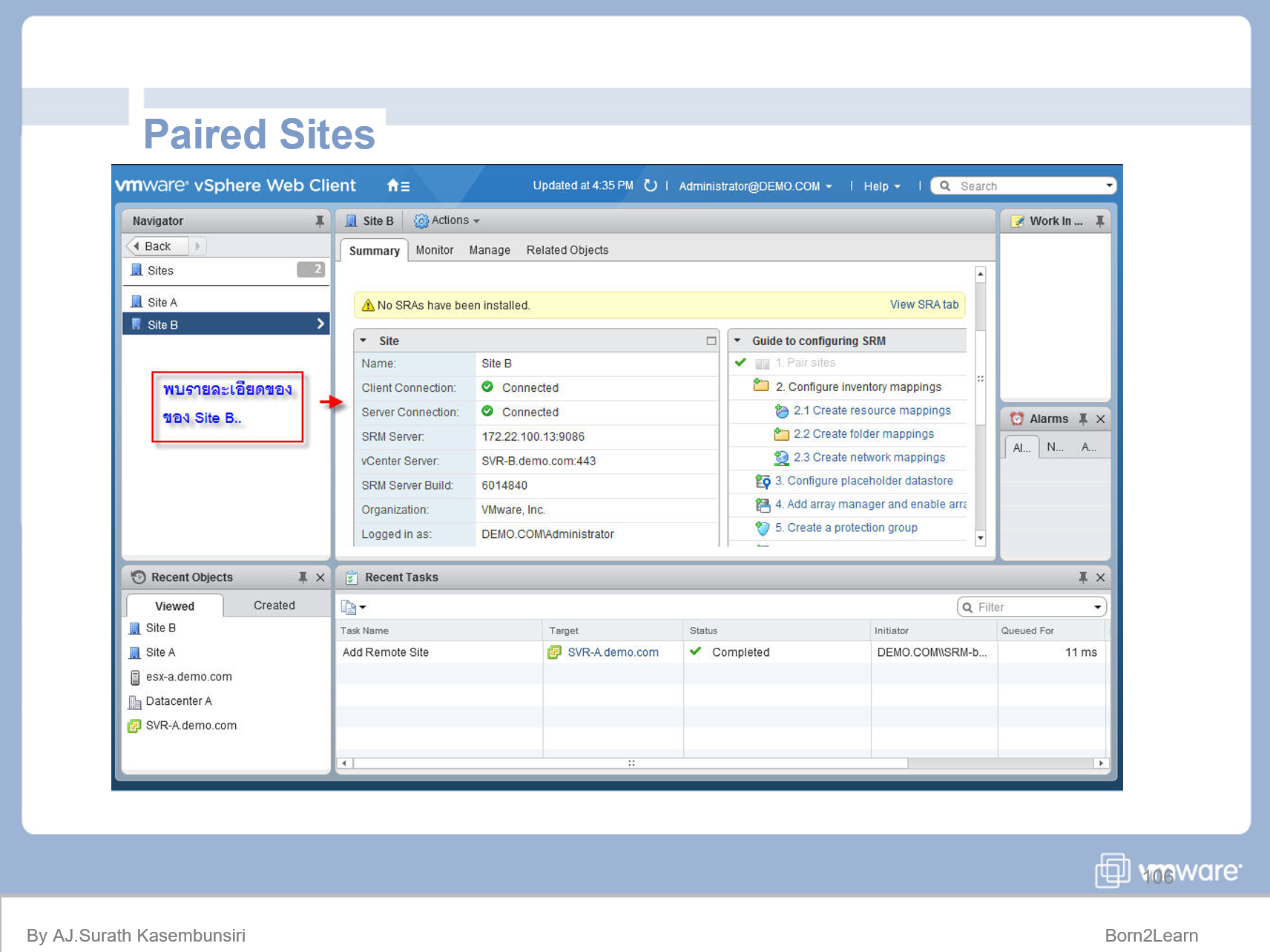Open the Help menu
The width and height of the screenshot is (1270, 952).
(880, 186)
